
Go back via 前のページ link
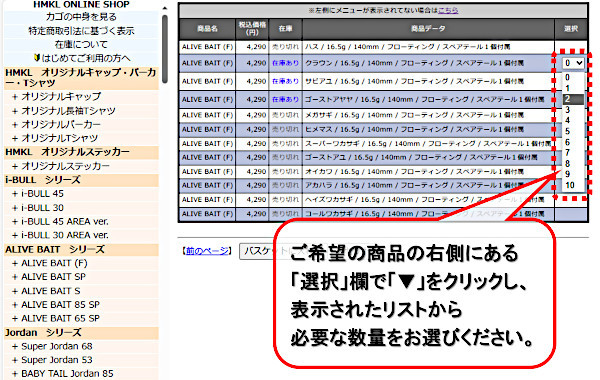click(x=207, y=251)
